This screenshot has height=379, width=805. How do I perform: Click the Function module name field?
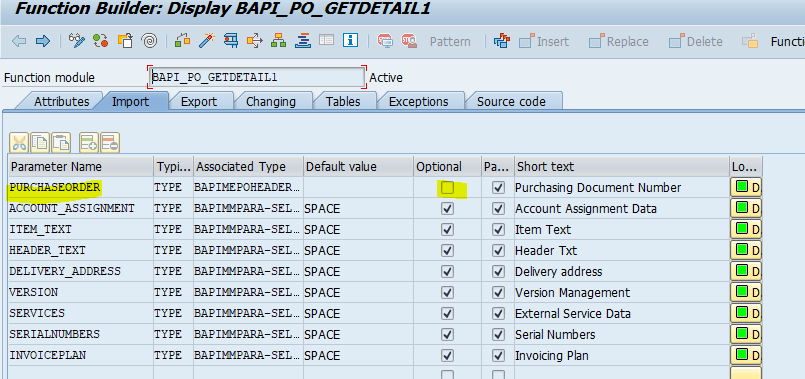257,78
